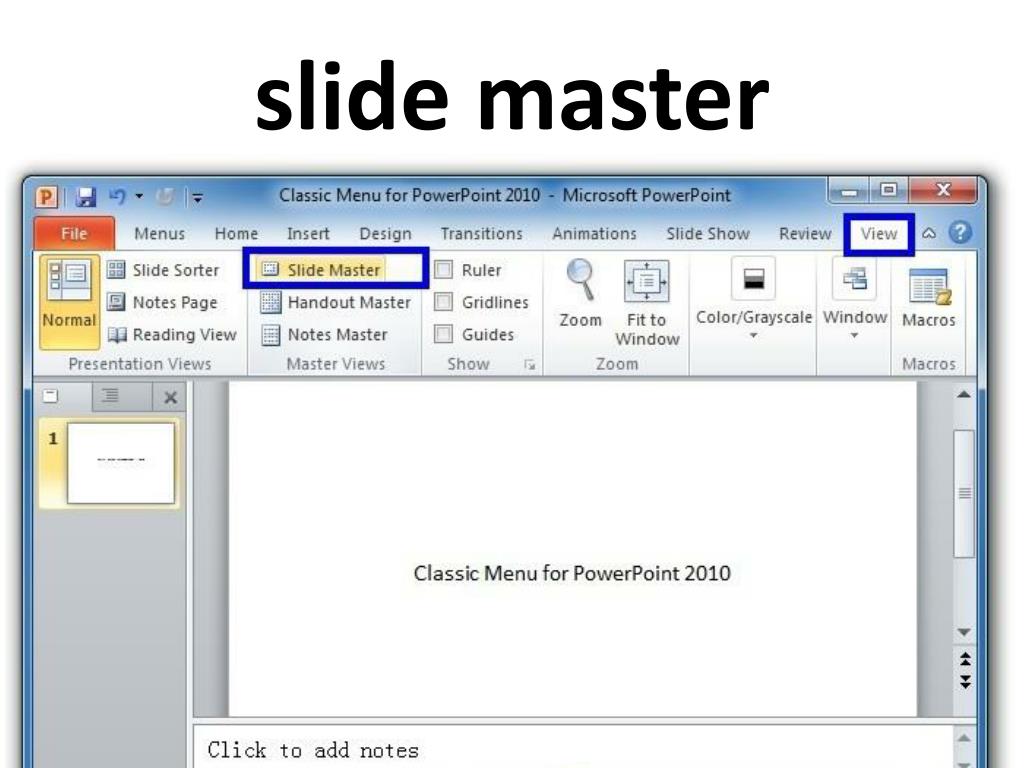Viewport: 1024px width, 768px height.
Task: Open Notes Master view
Action: pos(325,334)
